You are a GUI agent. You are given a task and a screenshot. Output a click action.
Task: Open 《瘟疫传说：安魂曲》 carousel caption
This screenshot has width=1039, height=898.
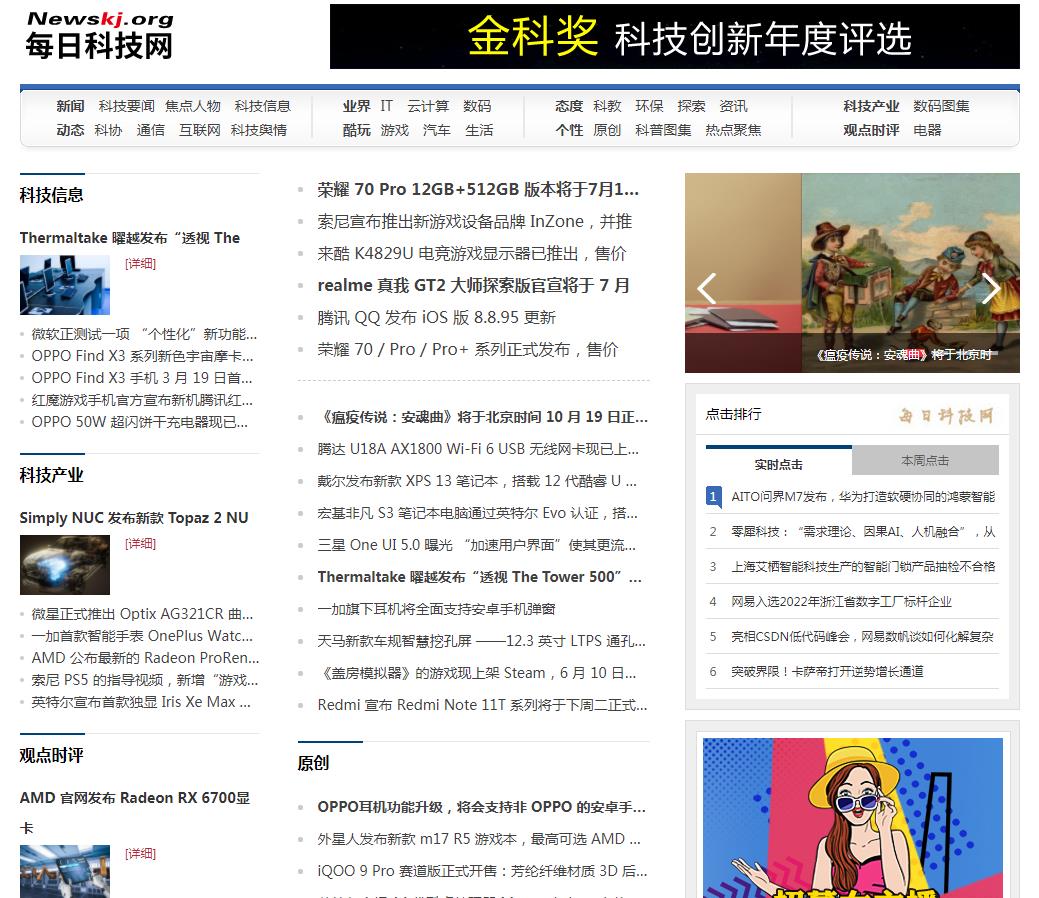pyautogui.click(x=904, y=355)
